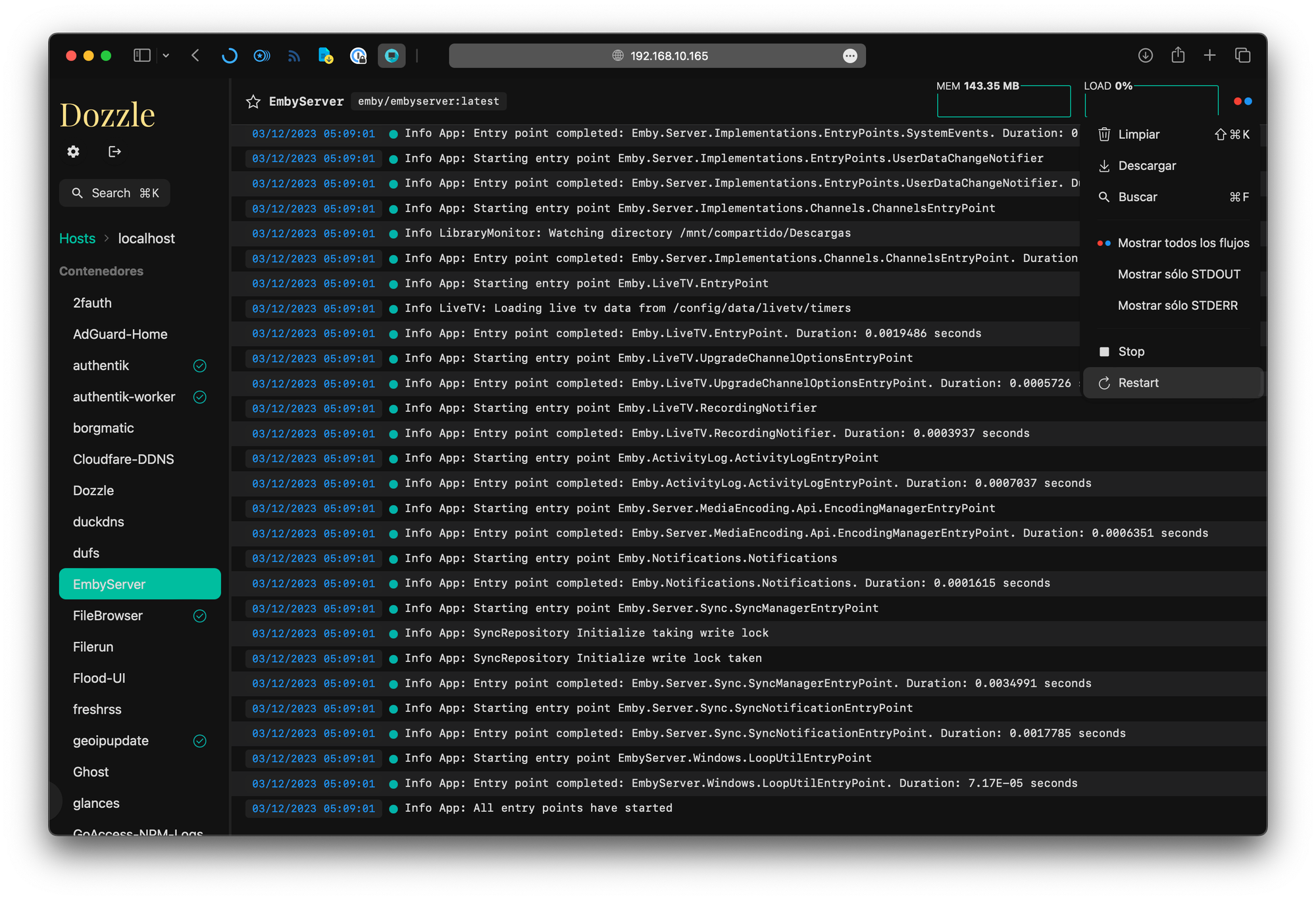
Task: Open the borgmatic container logs
Action: tap(139, 428)
